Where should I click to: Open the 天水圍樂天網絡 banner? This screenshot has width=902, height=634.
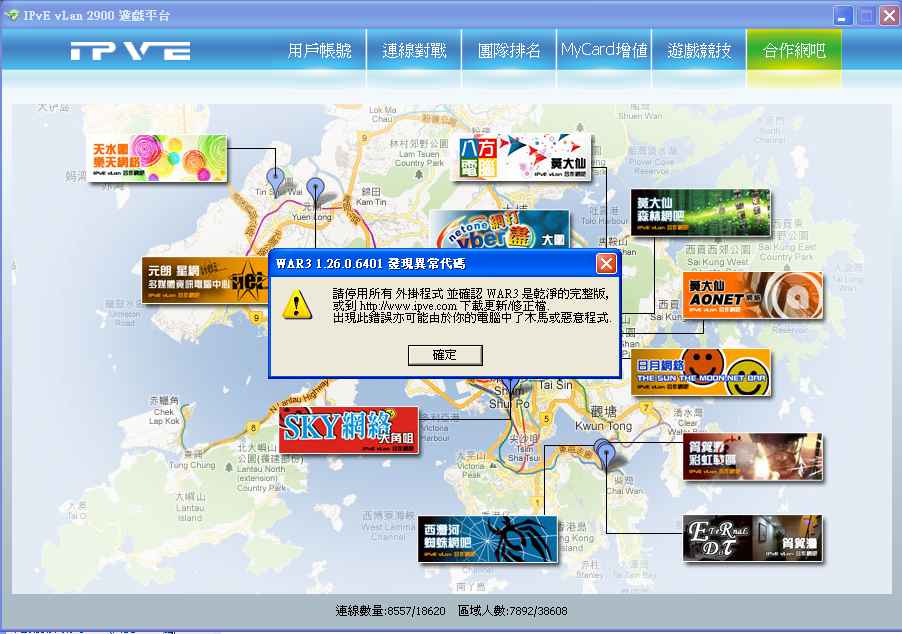(x=156, y=158)
